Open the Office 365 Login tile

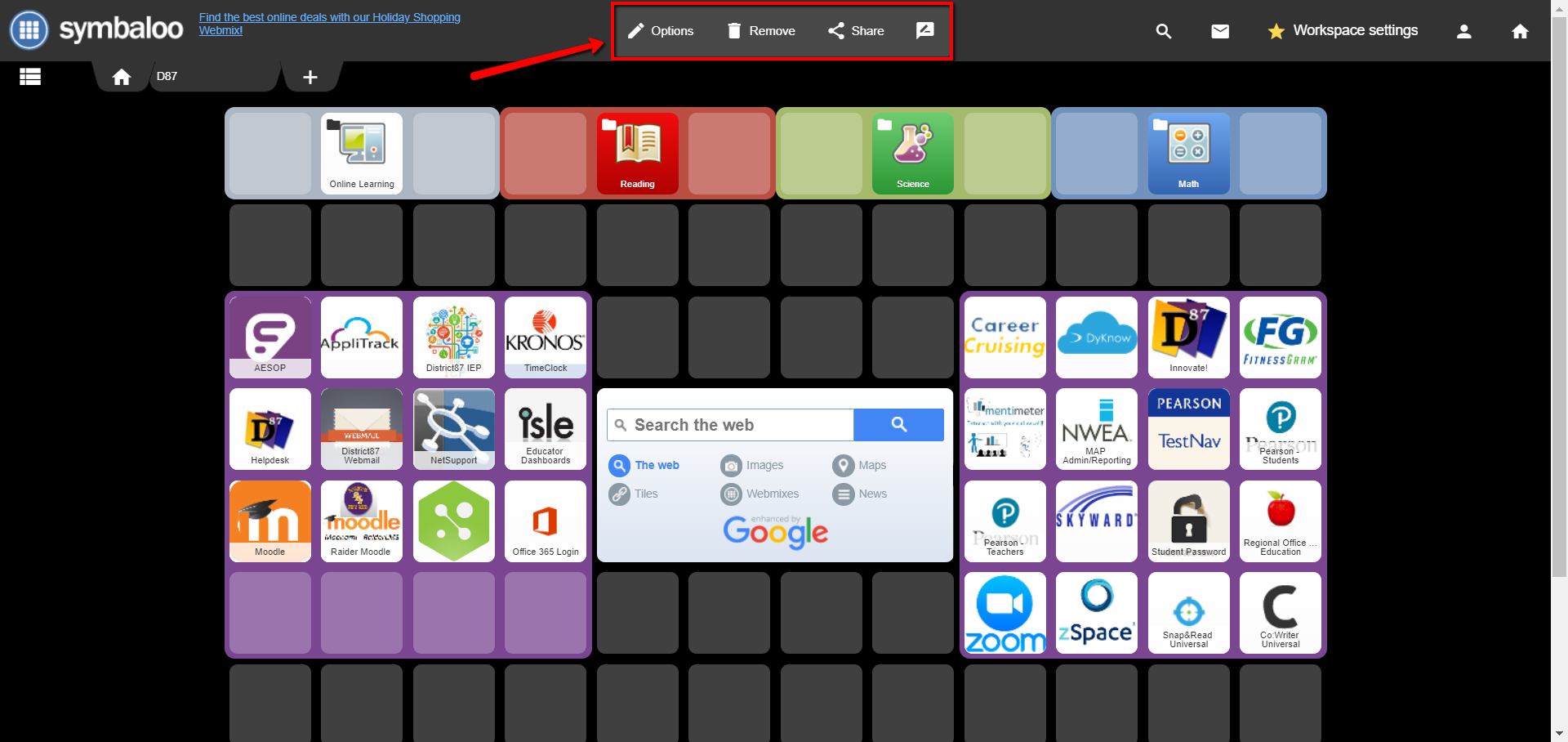(x=546, y=521)
